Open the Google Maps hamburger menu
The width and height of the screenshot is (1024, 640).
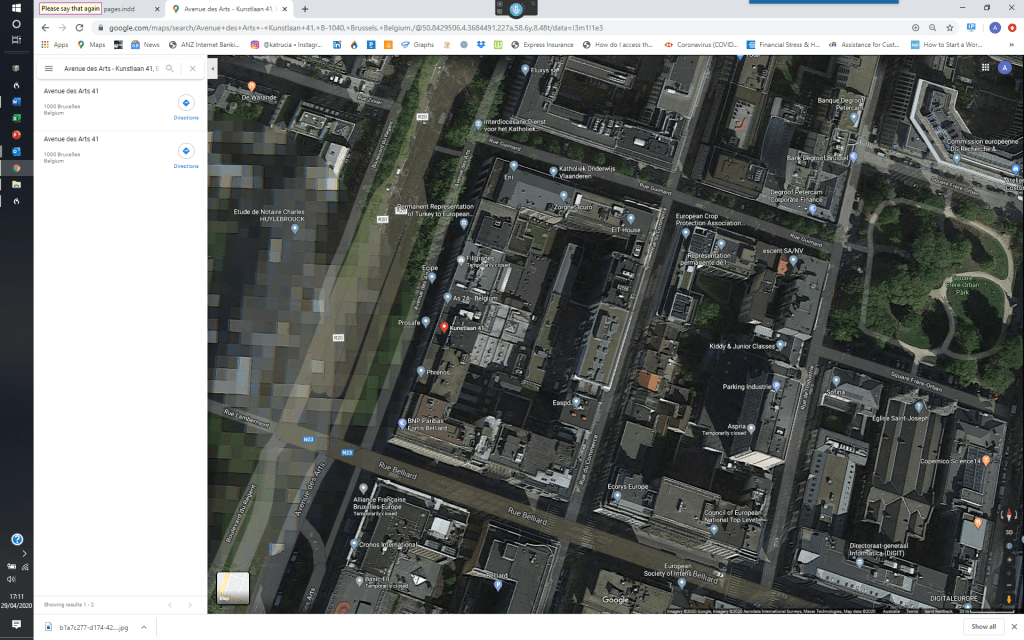[x=49, y=68]
